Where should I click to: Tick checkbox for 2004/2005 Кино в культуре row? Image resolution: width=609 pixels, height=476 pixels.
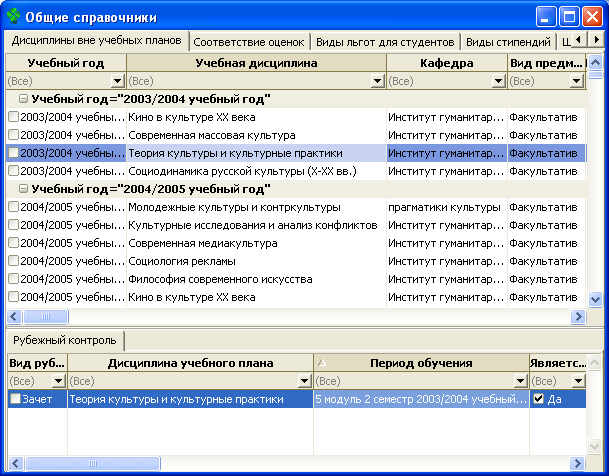click(14, 297)
